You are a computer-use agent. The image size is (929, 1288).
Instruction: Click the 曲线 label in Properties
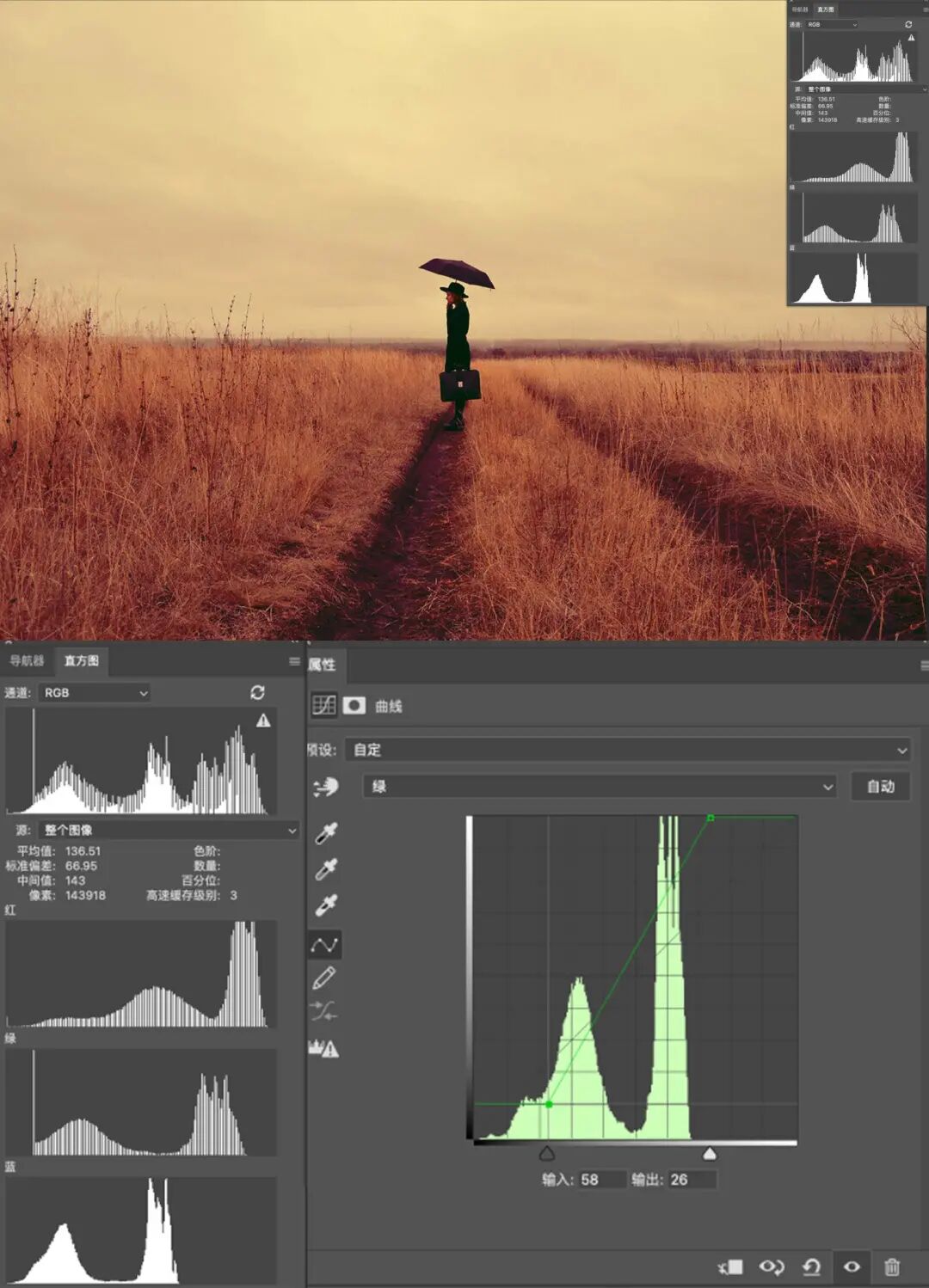pyautogui.click(x=389, y=706)
